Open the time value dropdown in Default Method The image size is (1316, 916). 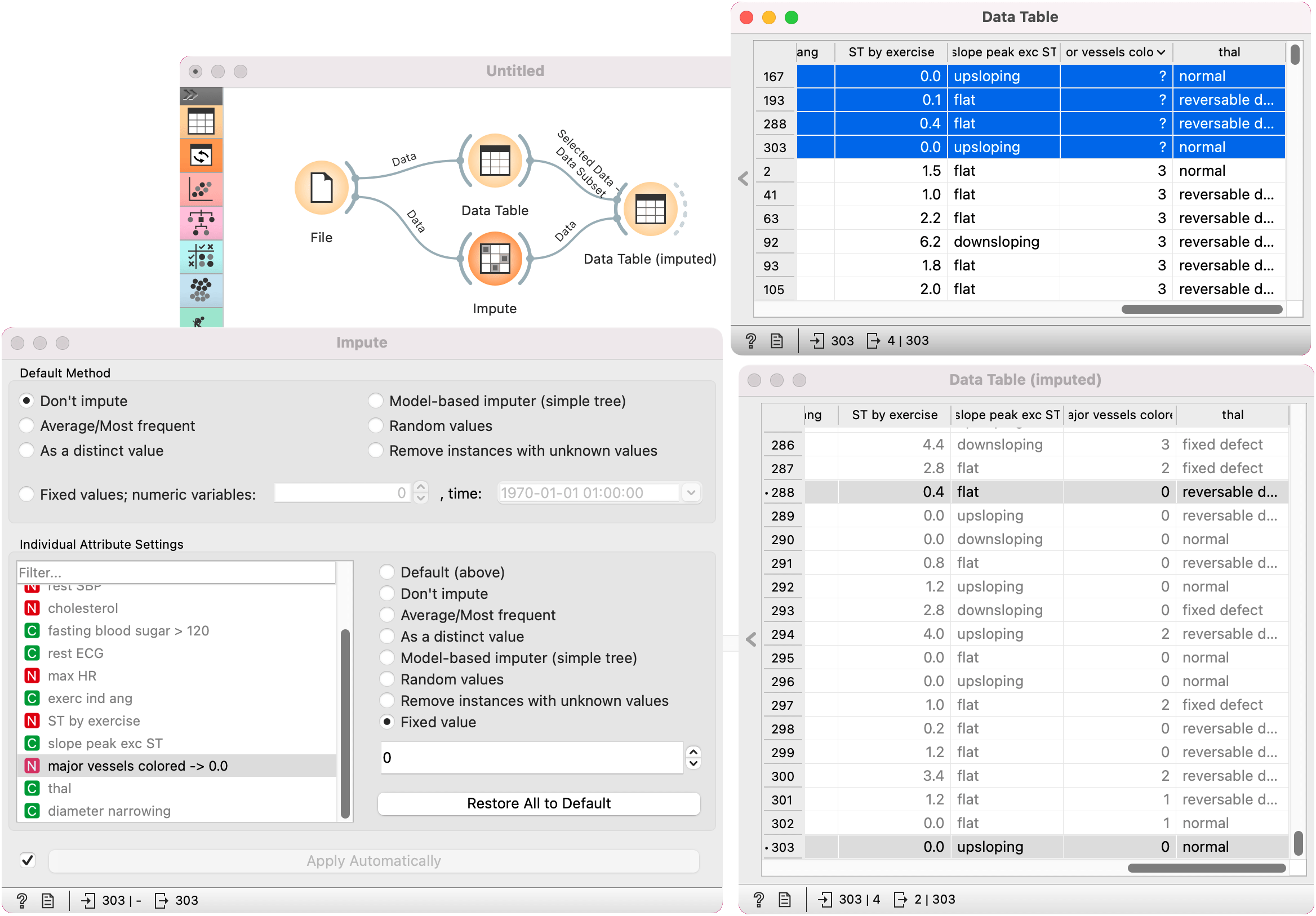(691, 492)
